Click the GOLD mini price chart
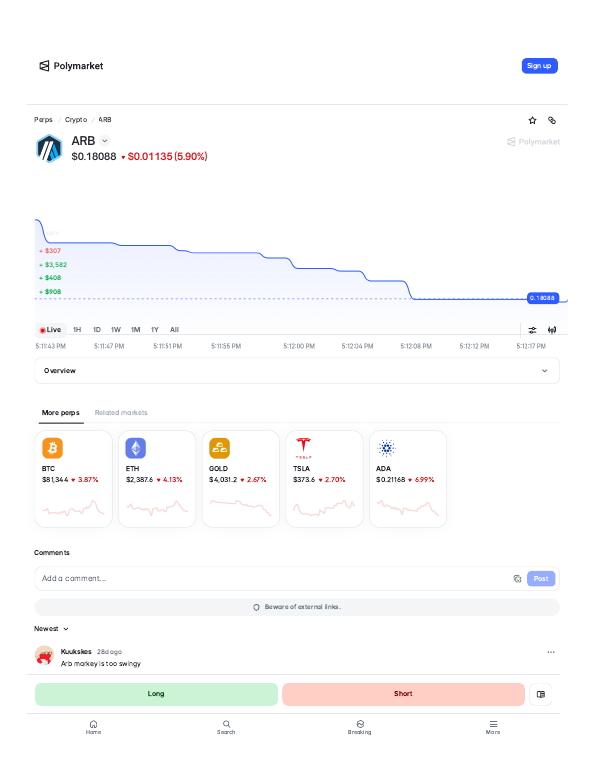The width and height of the screenshot is (595, 770). coord(241,508)
